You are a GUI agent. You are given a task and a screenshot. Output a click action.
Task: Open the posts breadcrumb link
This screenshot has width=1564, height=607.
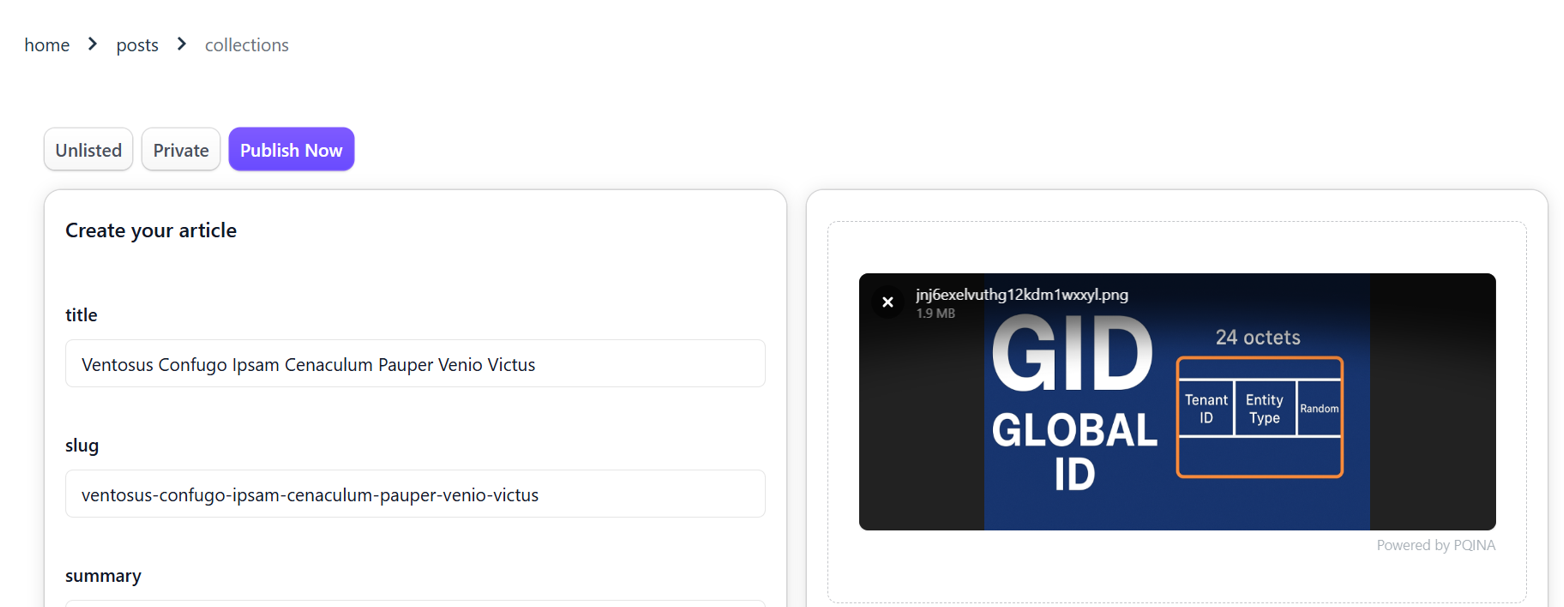pyautogui.click(x=137, y=45)
